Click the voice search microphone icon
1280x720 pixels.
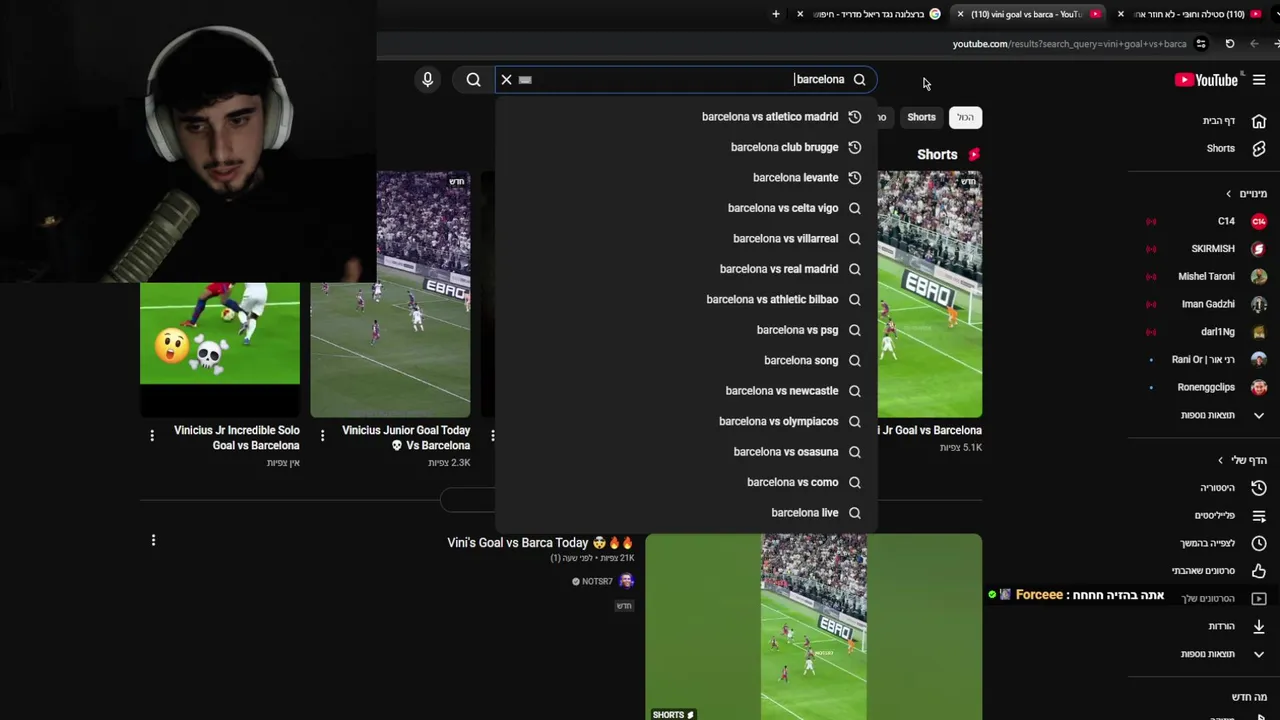pos(427,79)
